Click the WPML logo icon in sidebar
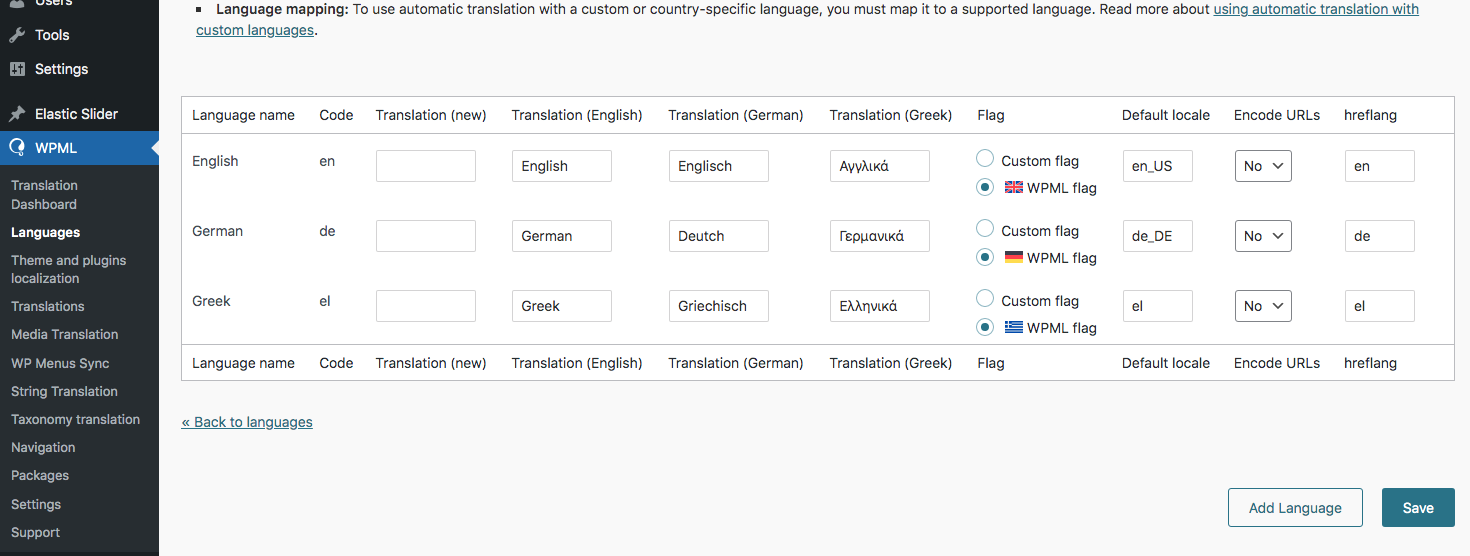Viewport: 1470px width, 556px height. [17, 148]
